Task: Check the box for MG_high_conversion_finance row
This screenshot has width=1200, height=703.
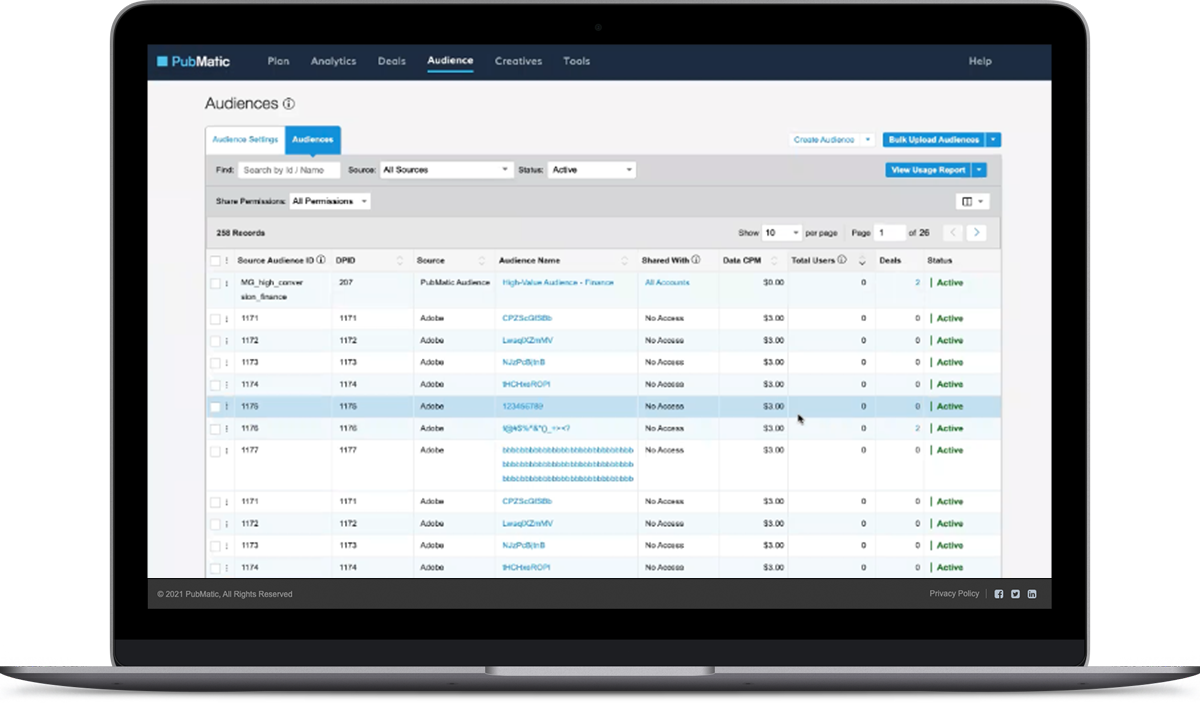Action: click(215, 284)
